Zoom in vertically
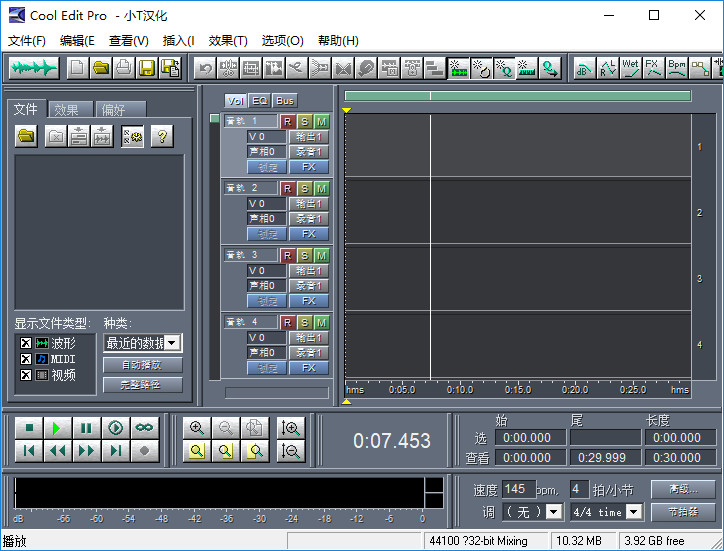This screenshot has height=551, width=724. 291,428
